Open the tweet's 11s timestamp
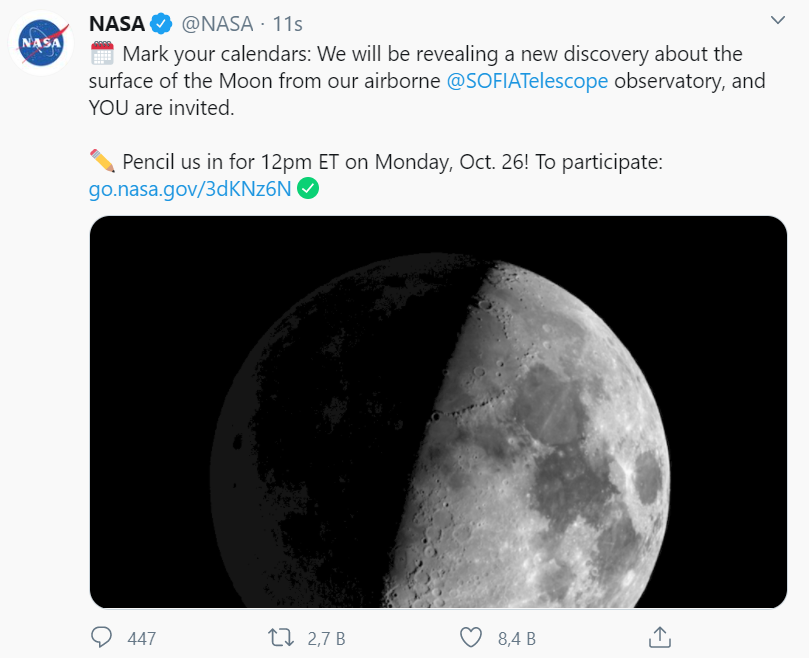809x658 pixels. click(287, 24)
